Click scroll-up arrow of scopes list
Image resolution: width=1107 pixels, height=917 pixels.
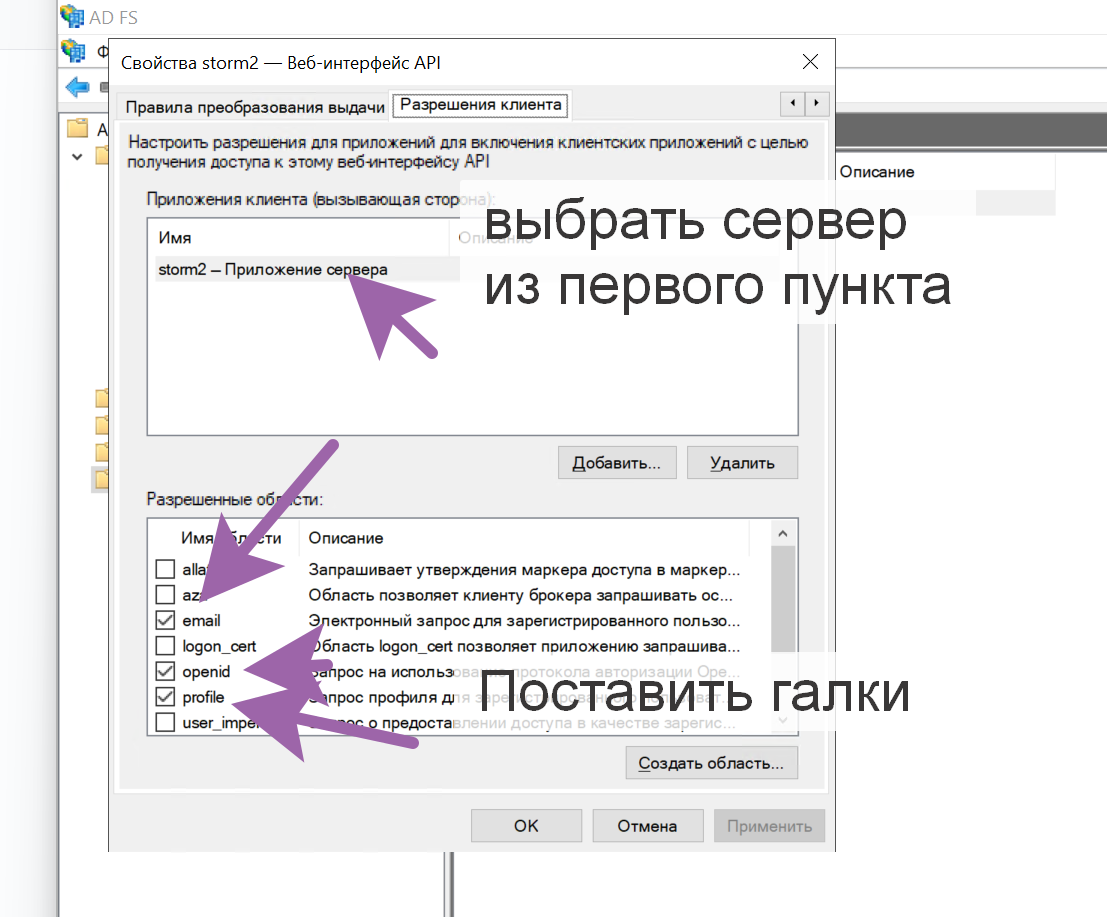784,533
